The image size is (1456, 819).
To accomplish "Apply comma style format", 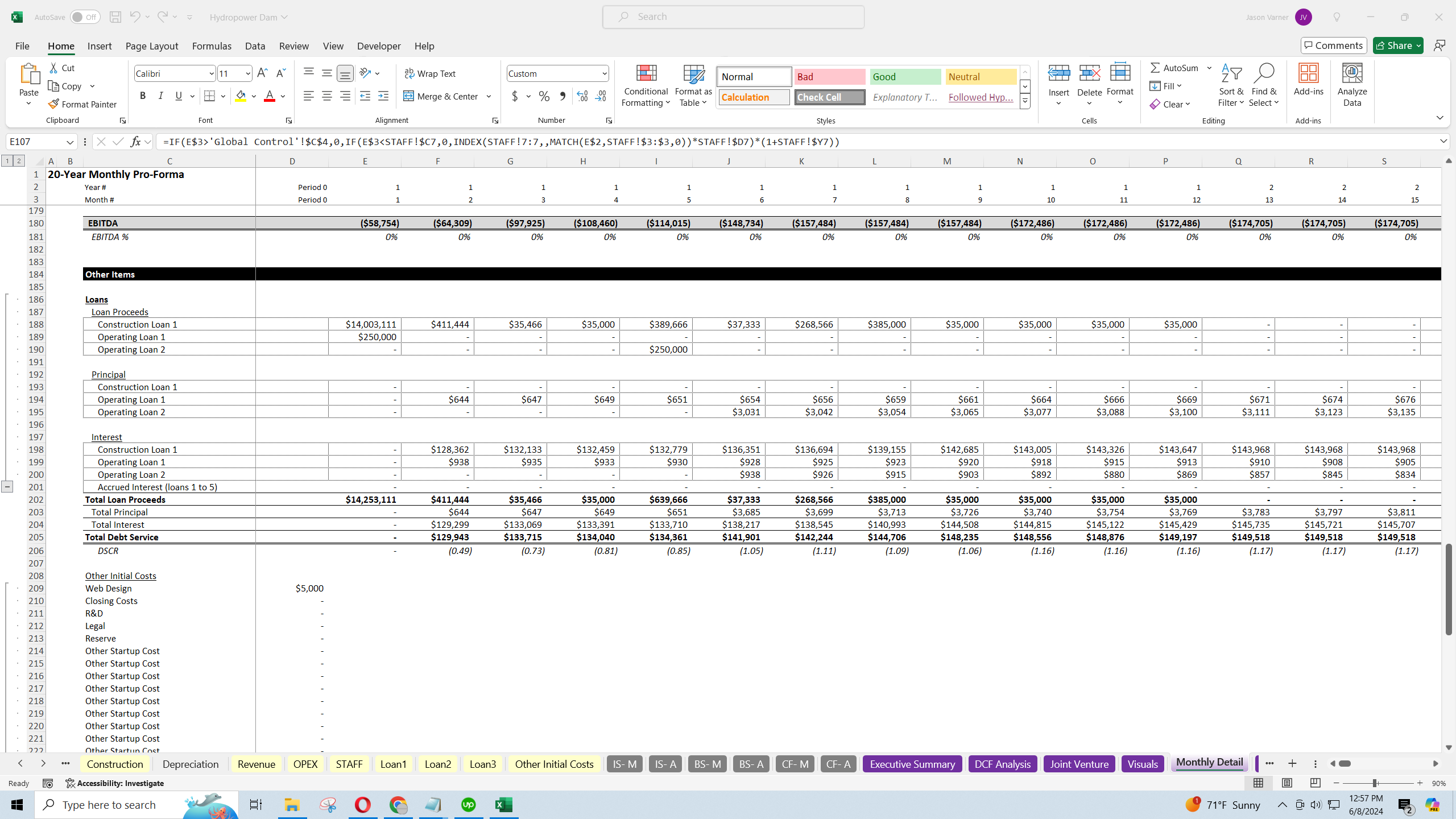I will click(x=562, y=96).
